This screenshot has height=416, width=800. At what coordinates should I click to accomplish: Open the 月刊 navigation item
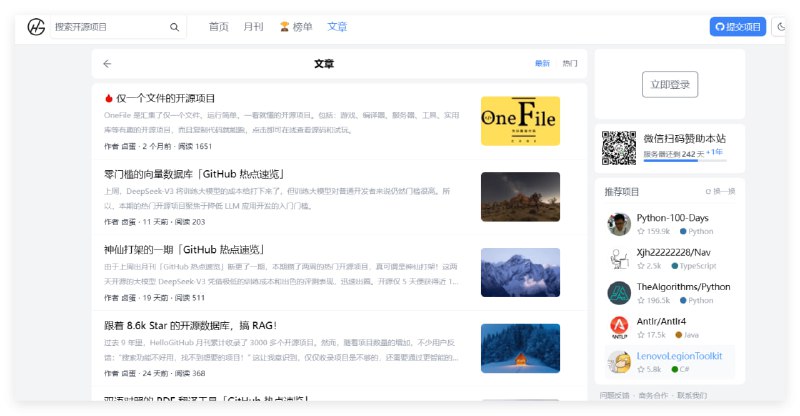tap(254, 27)
